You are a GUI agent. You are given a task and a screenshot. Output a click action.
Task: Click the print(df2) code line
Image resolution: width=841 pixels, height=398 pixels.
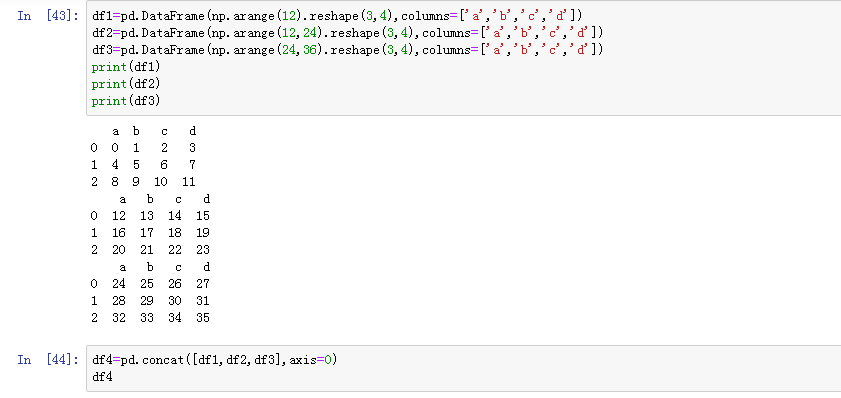pyautogui.click(x=126, y=84)
